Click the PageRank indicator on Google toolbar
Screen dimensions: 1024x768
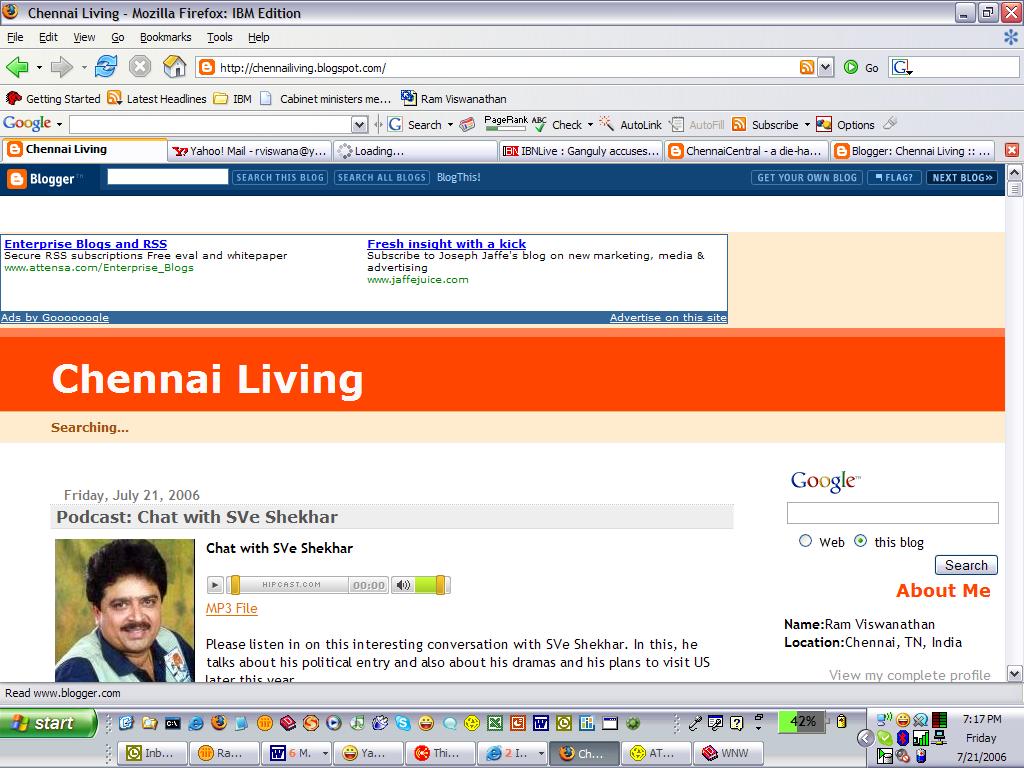[505, 123]
